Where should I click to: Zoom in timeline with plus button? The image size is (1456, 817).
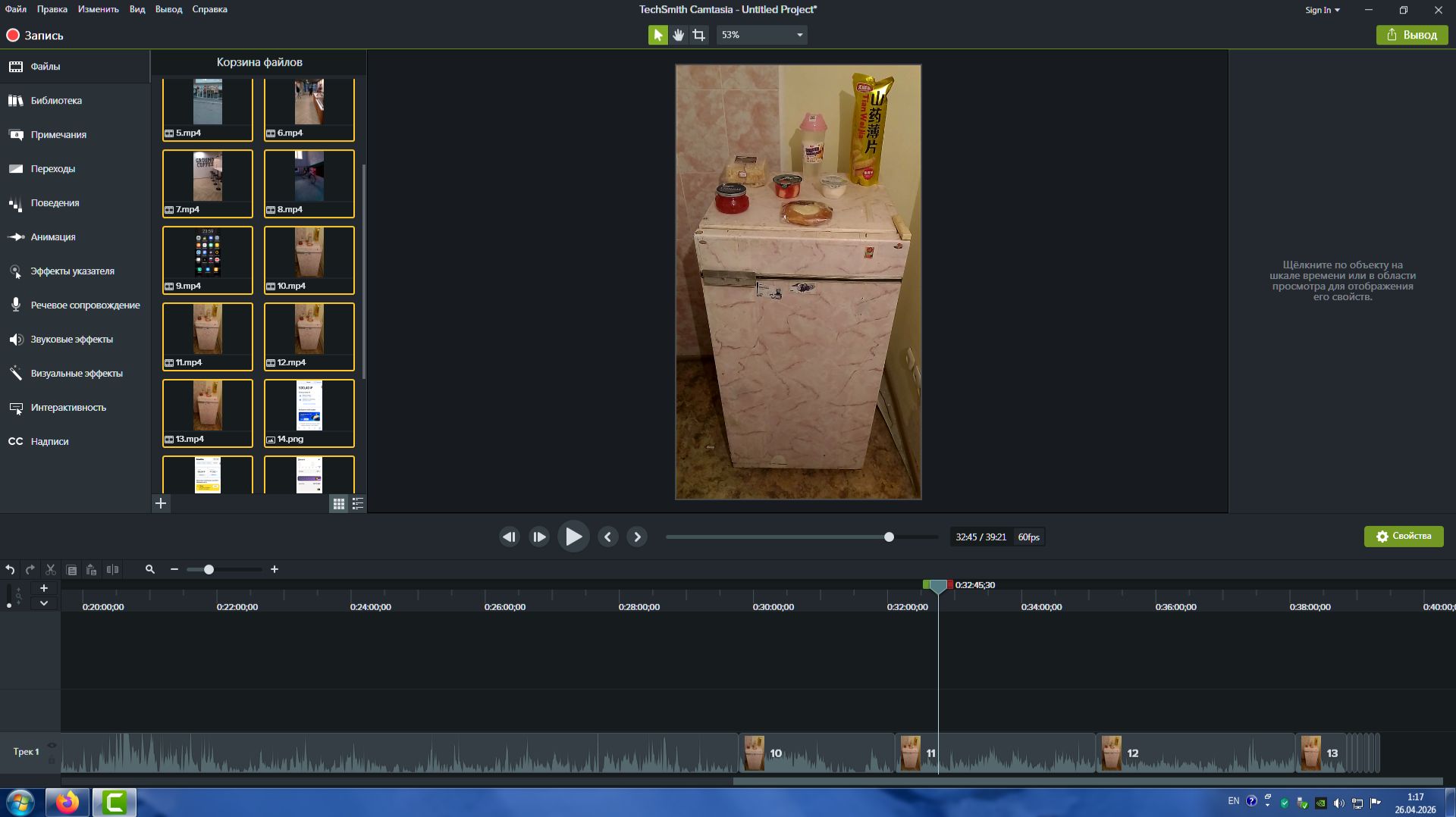[x=275, y=569]
